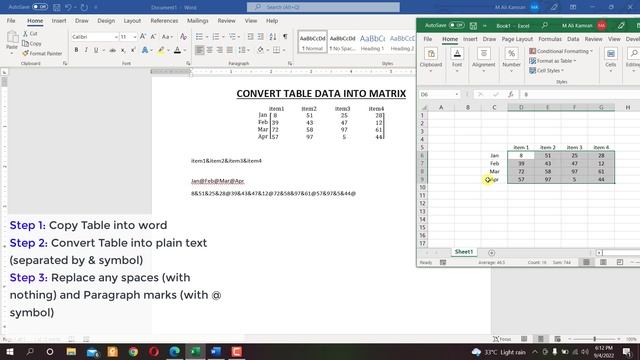640x360 pixels.
Task: Apply Text Effects in Word's Font group
Action: click(x=145, y=50)
